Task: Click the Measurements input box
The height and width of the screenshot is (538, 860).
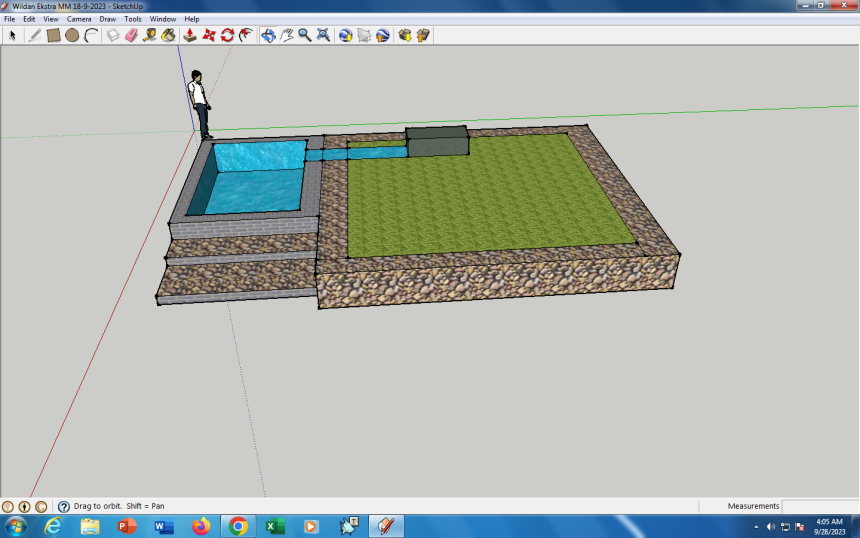Action: coord(819,507)
